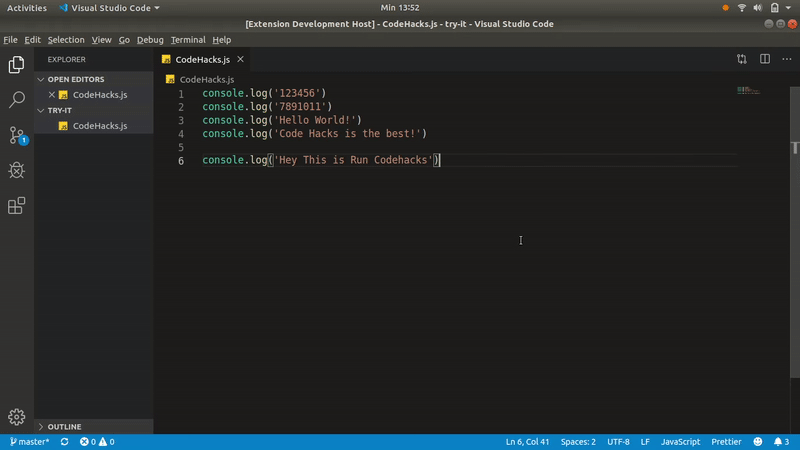Switch to the CodeHacks.js tab
This screenshot has height=450, width=800.
pyautogui.click(x=203, y=59)
